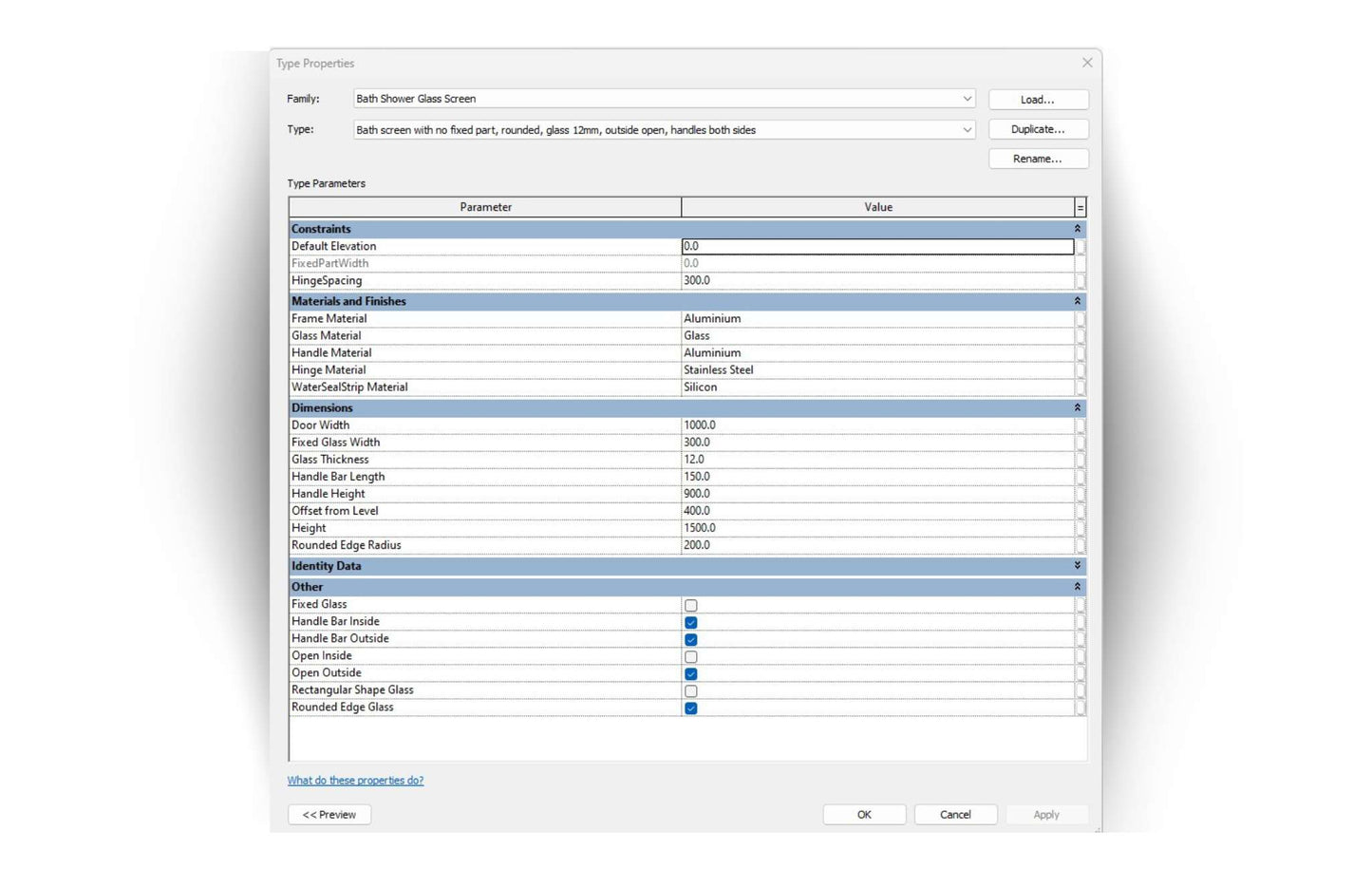Close the Type Properties dialog
Viewport: 1372px width, 887px height.
(x=1087, y=63)
